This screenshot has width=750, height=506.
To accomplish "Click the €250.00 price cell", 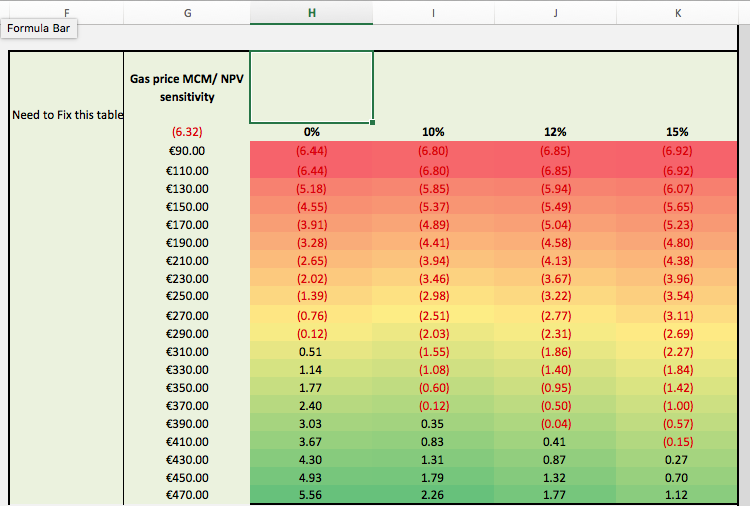I will coord(187,296).
